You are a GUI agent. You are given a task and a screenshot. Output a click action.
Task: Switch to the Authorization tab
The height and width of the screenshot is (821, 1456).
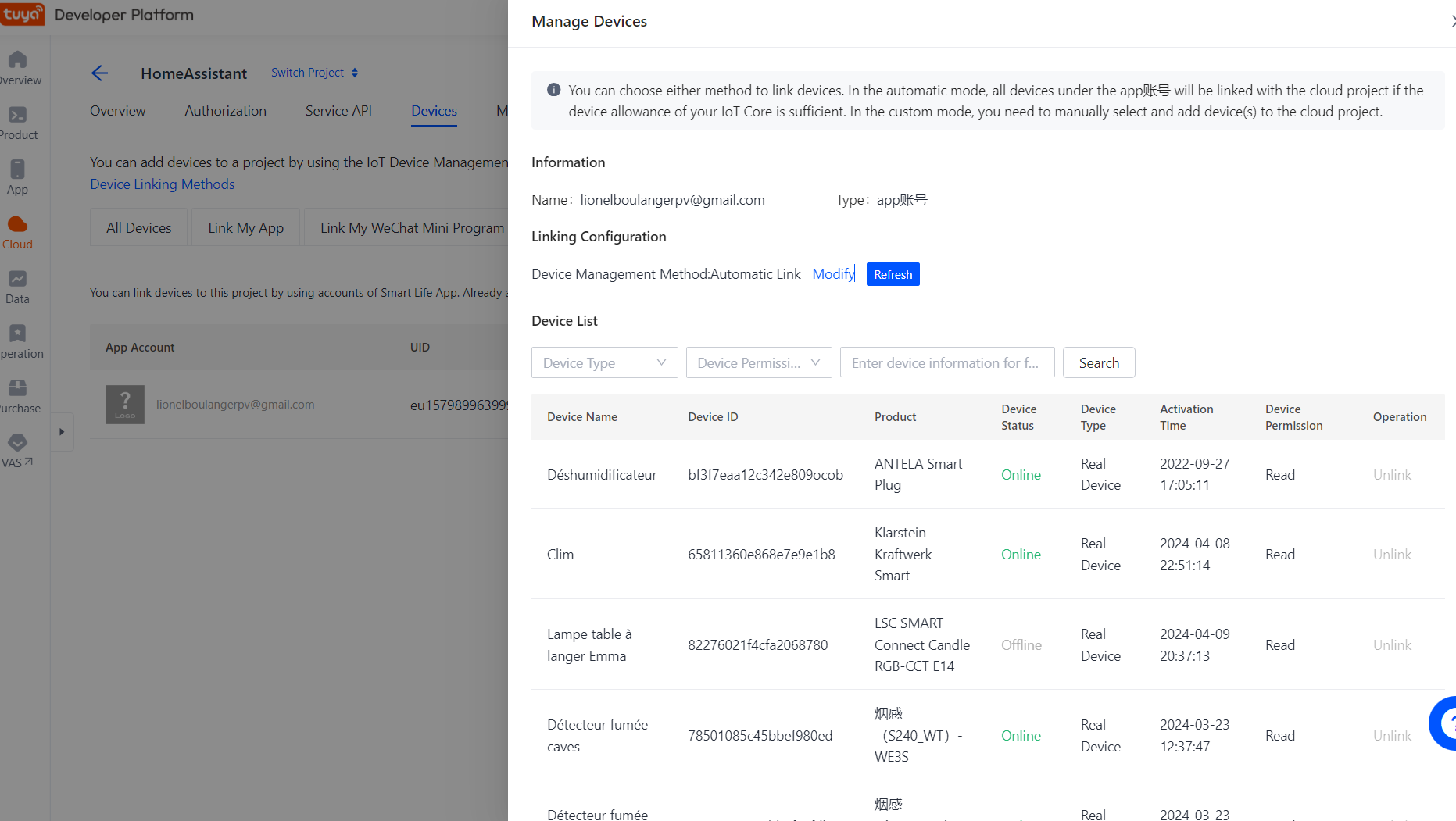click(225, 111)
